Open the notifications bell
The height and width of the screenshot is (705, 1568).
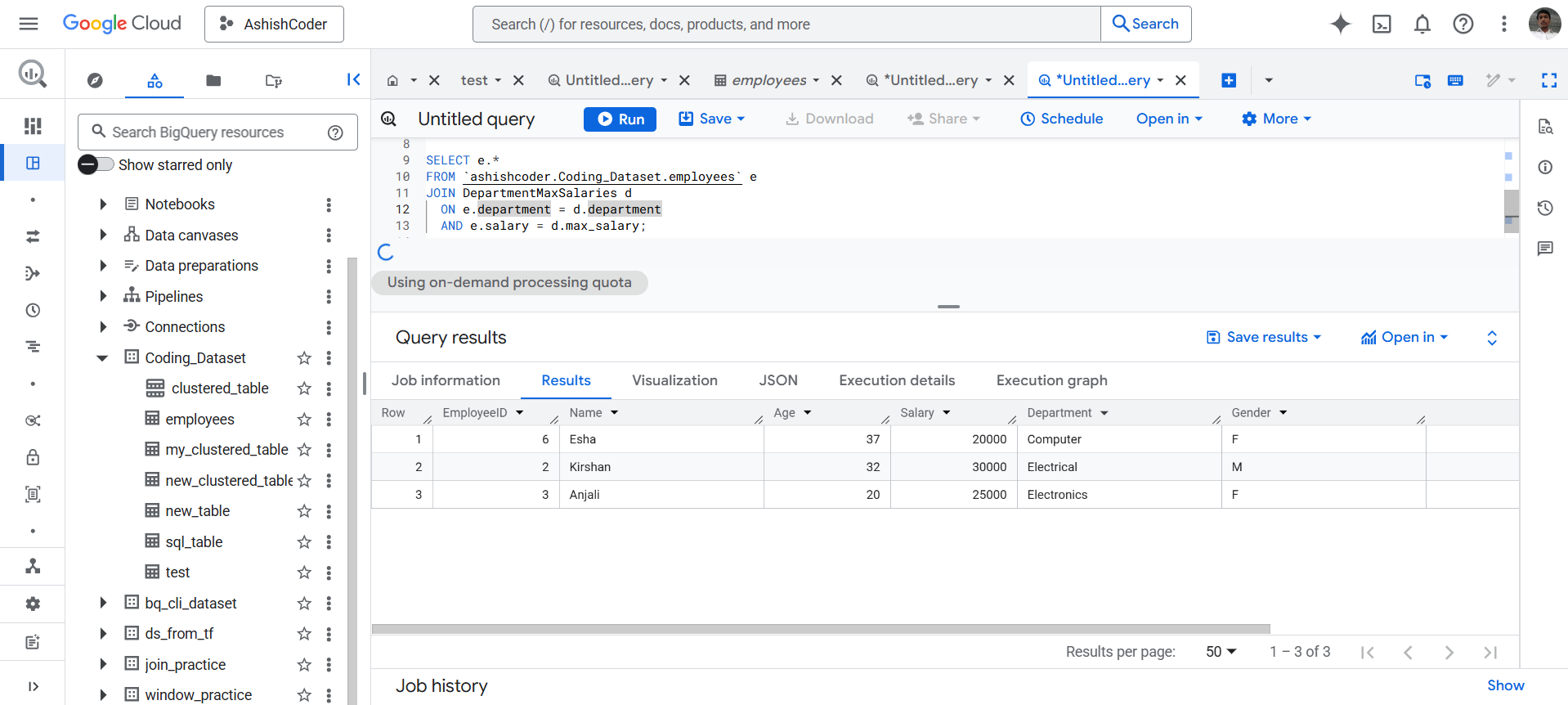pos(1422,24)
